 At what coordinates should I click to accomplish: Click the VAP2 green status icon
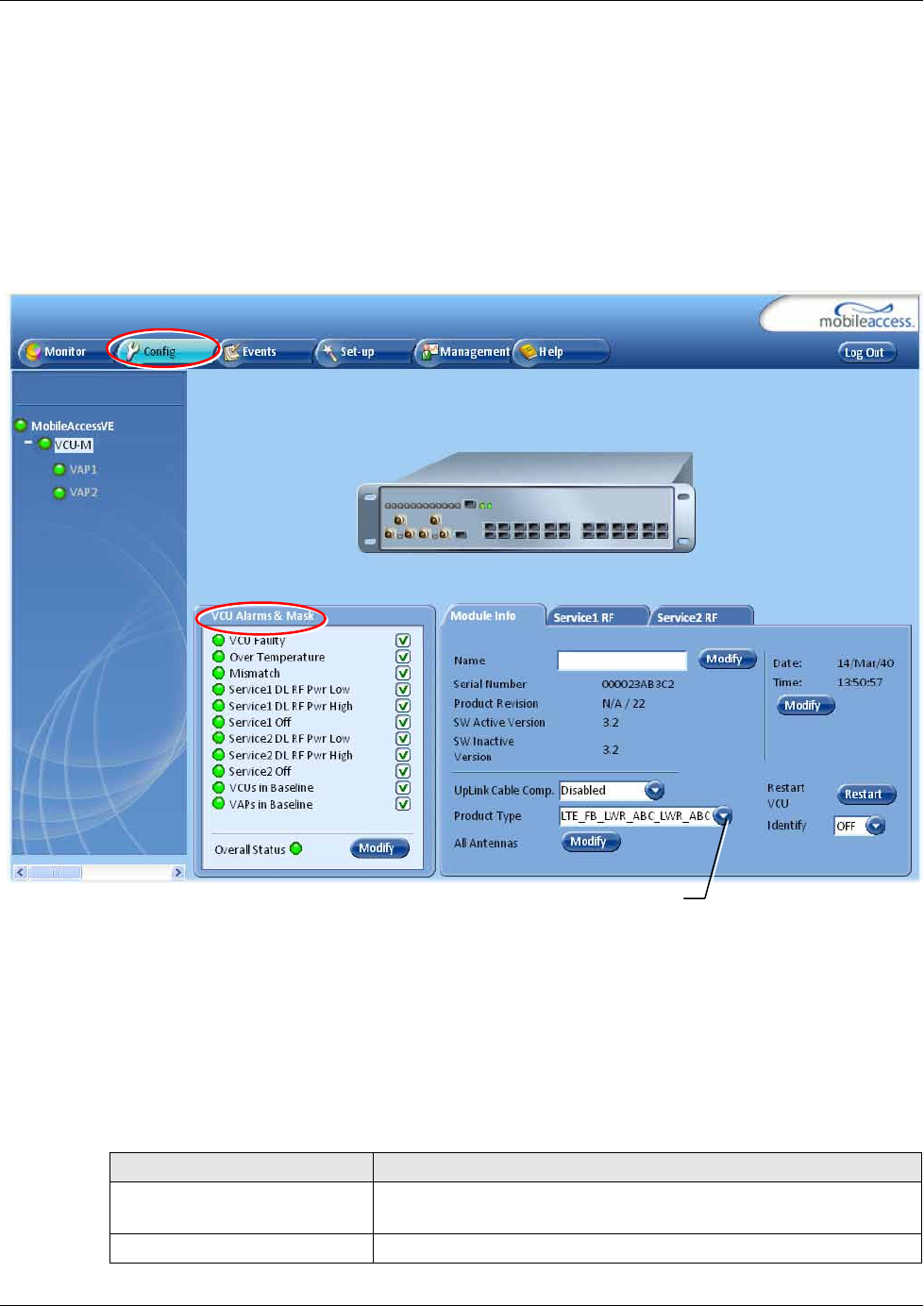pyautogui.click(x=59, y=493)
